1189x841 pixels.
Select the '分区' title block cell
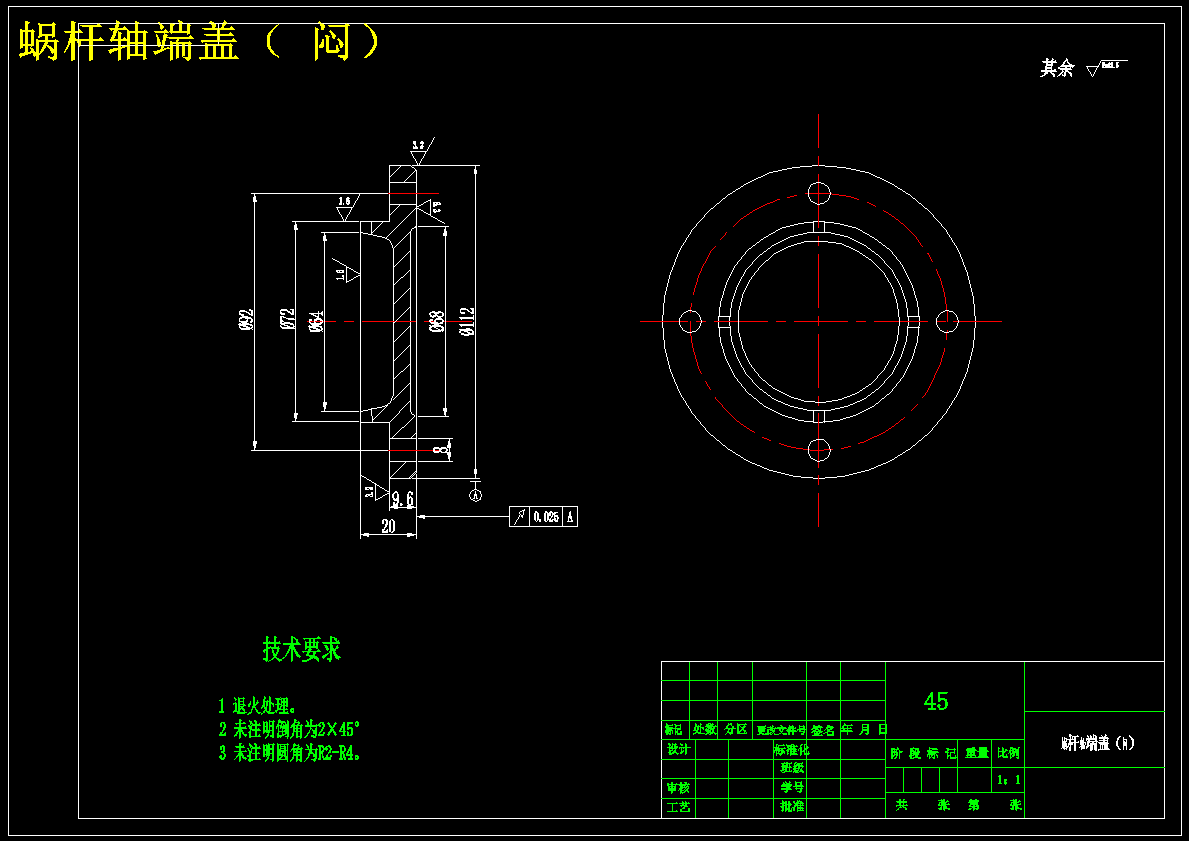click(736, 730)
